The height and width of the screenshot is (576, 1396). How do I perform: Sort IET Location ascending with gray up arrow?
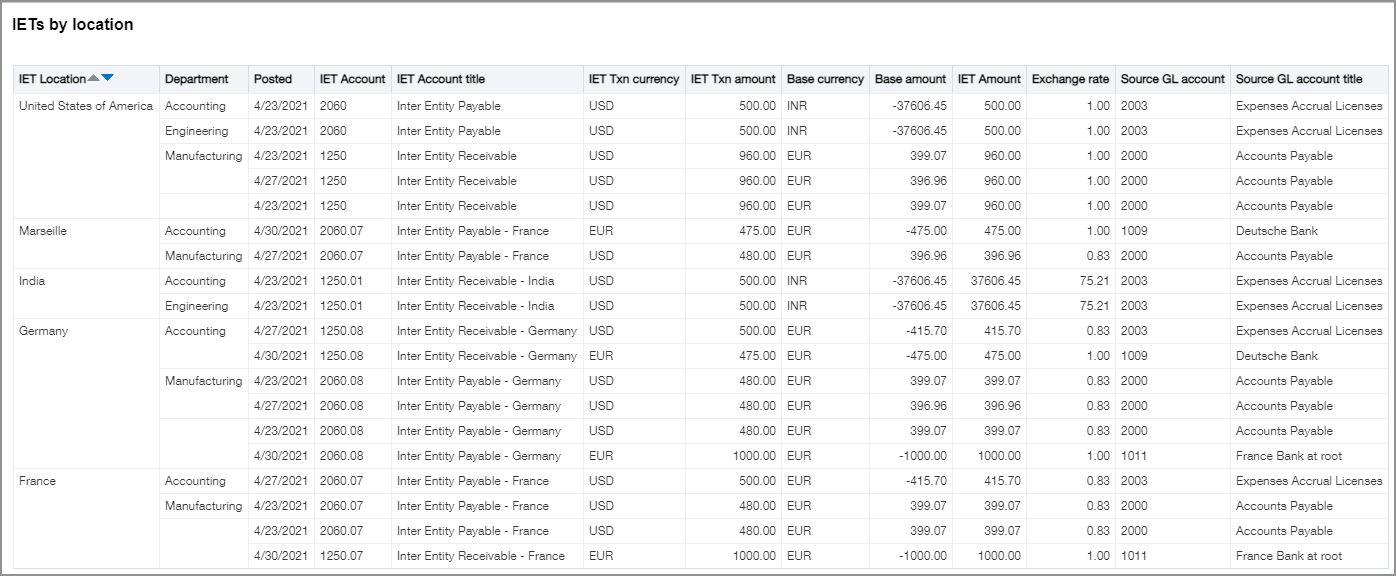tap(94, 79)
